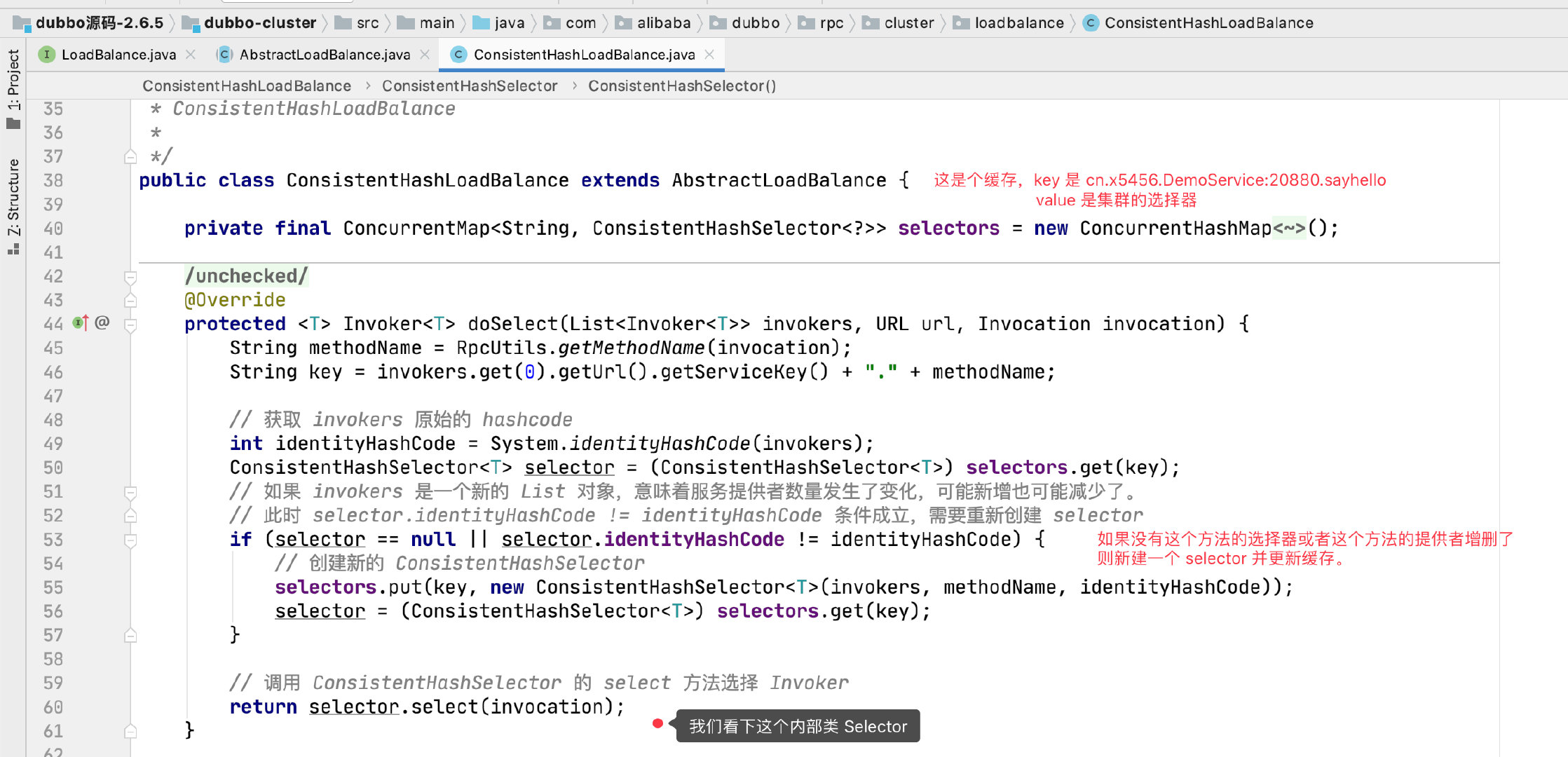The image size is (1568, 757).
Task: Collapse the comment block starting on line 51
Action: pyautogui.click(x=130, y=492)
